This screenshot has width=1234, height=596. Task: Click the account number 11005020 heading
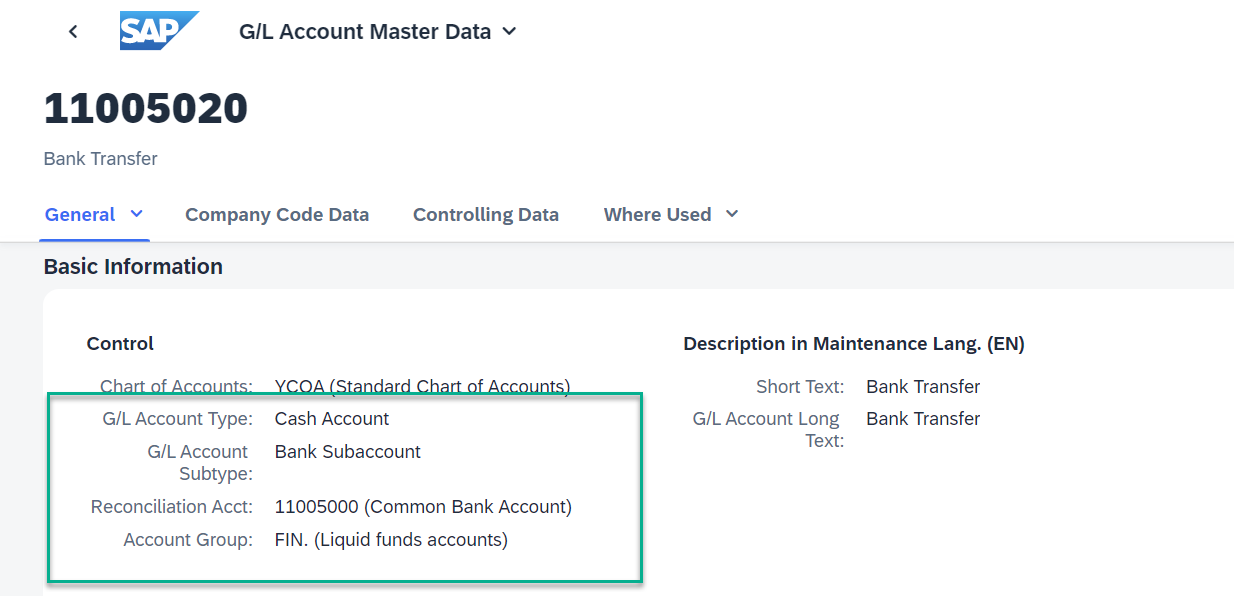(x=146, y=108)
